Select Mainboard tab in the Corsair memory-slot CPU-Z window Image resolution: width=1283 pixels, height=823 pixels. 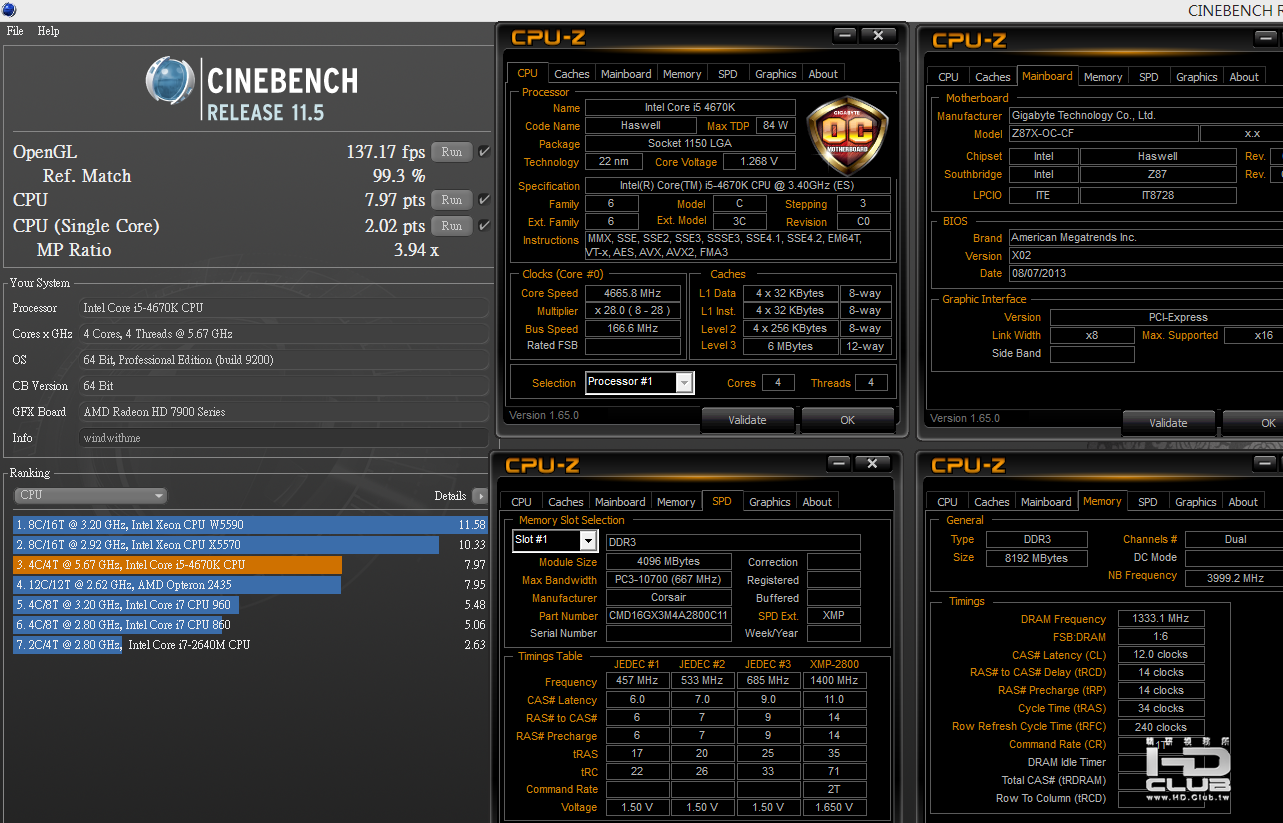coord(620,502)
